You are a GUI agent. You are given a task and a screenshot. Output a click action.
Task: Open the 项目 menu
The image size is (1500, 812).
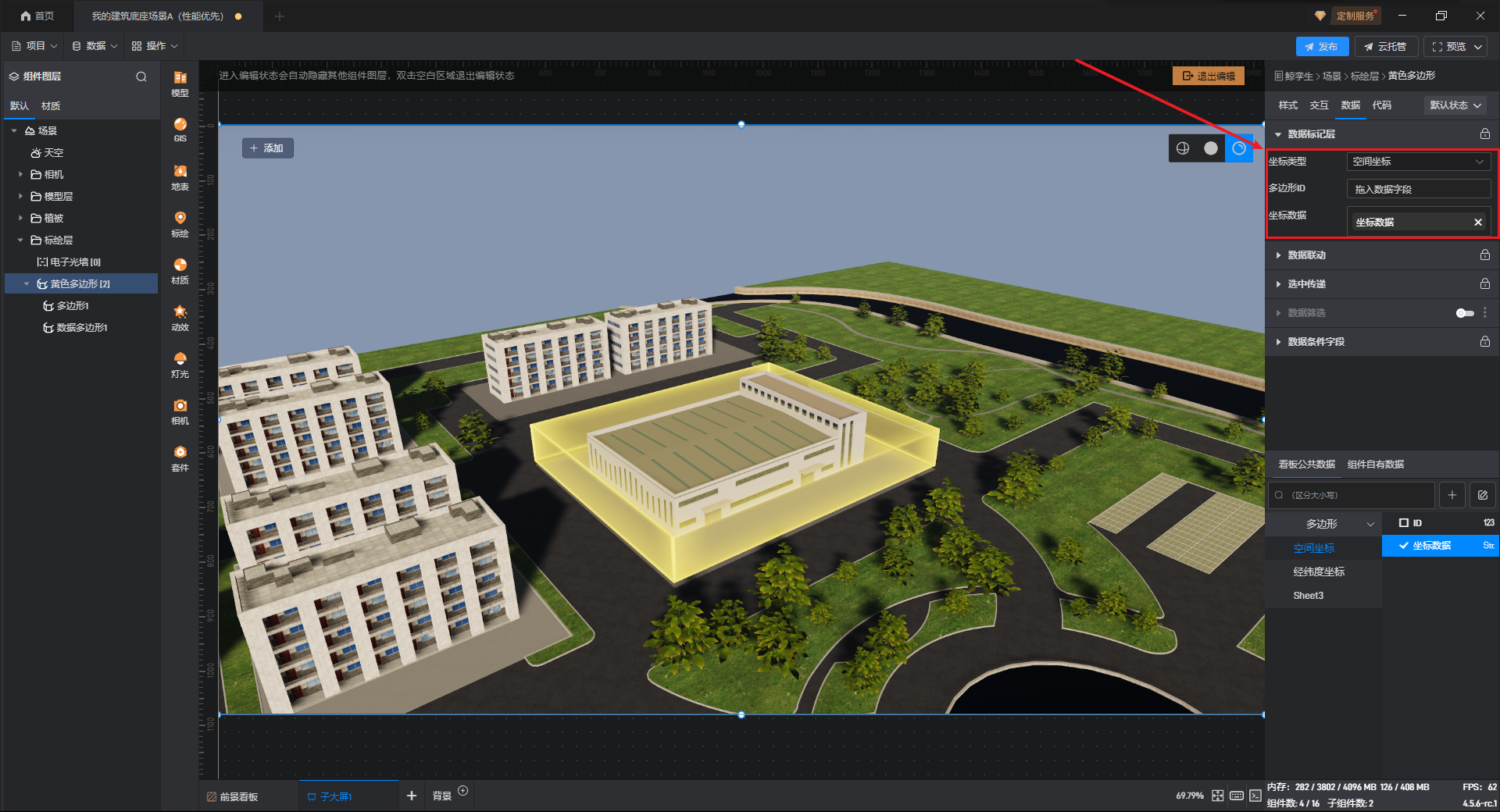pyautogui.click(x=35, y=46)
